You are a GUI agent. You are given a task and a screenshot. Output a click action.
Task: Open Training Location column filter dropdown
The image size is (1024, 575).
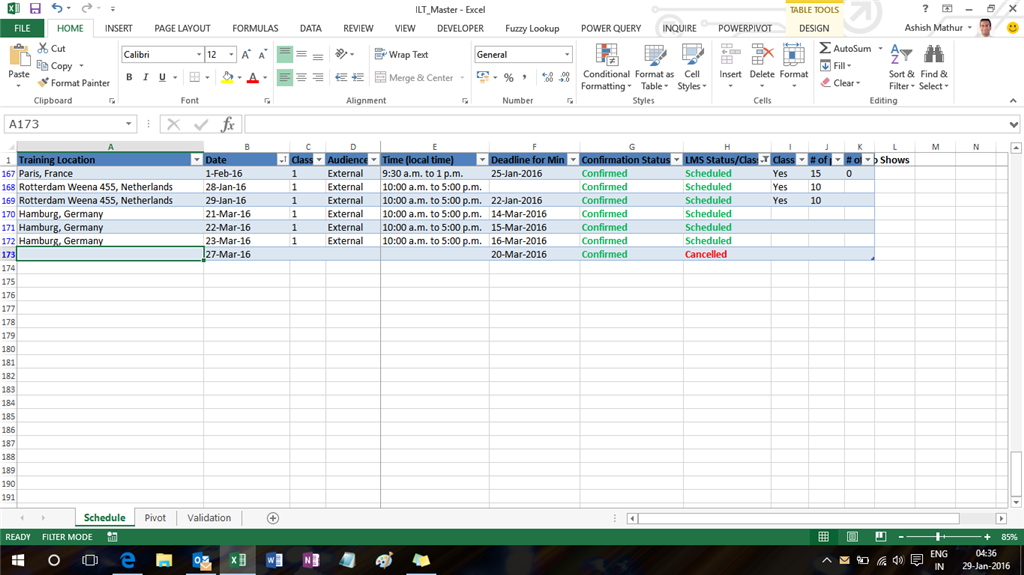click(196, 160)
